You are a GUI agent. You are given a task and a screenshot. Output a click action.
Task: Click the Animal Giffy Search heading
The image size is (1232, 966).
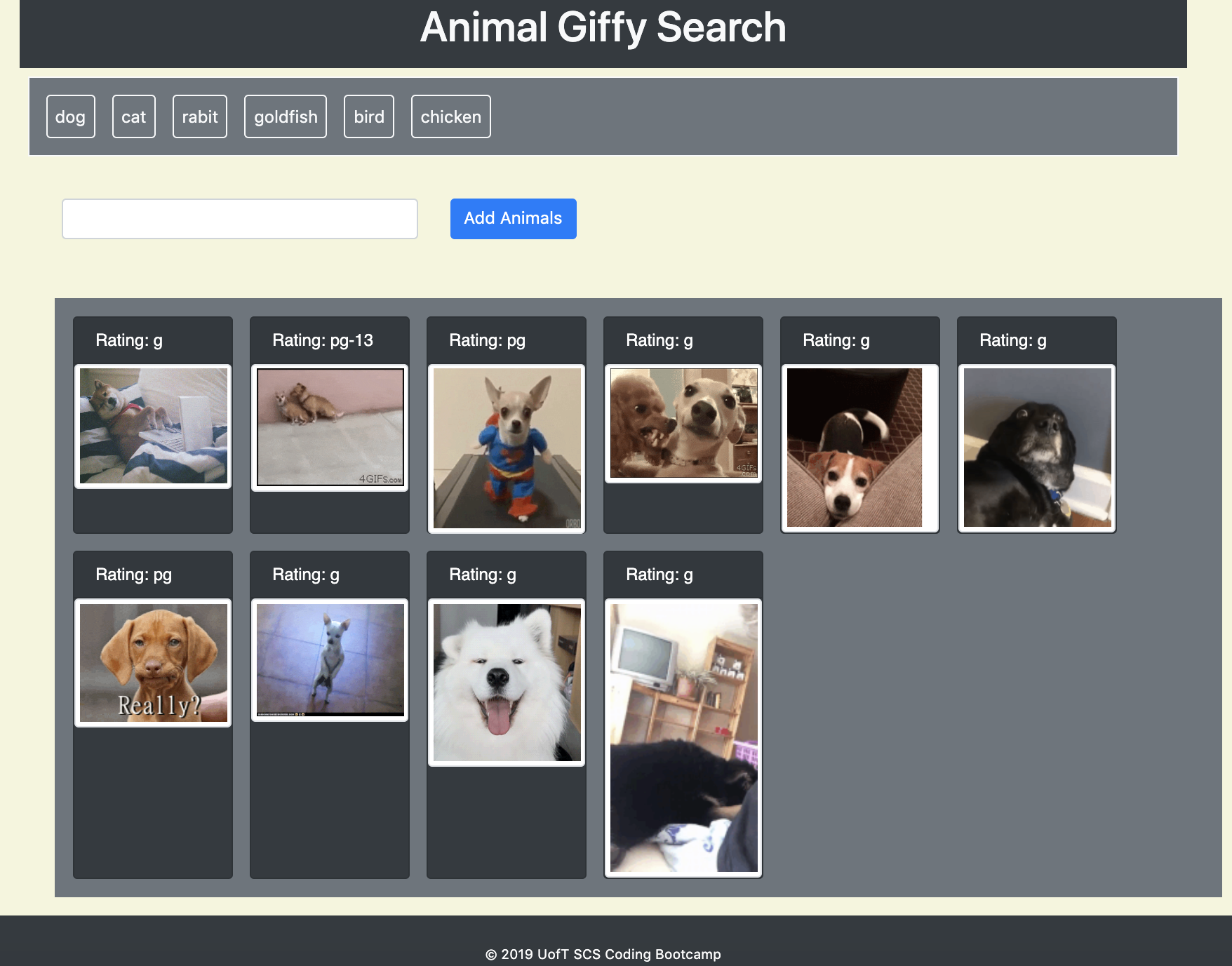pyautogui.click(x=603, y=28)
